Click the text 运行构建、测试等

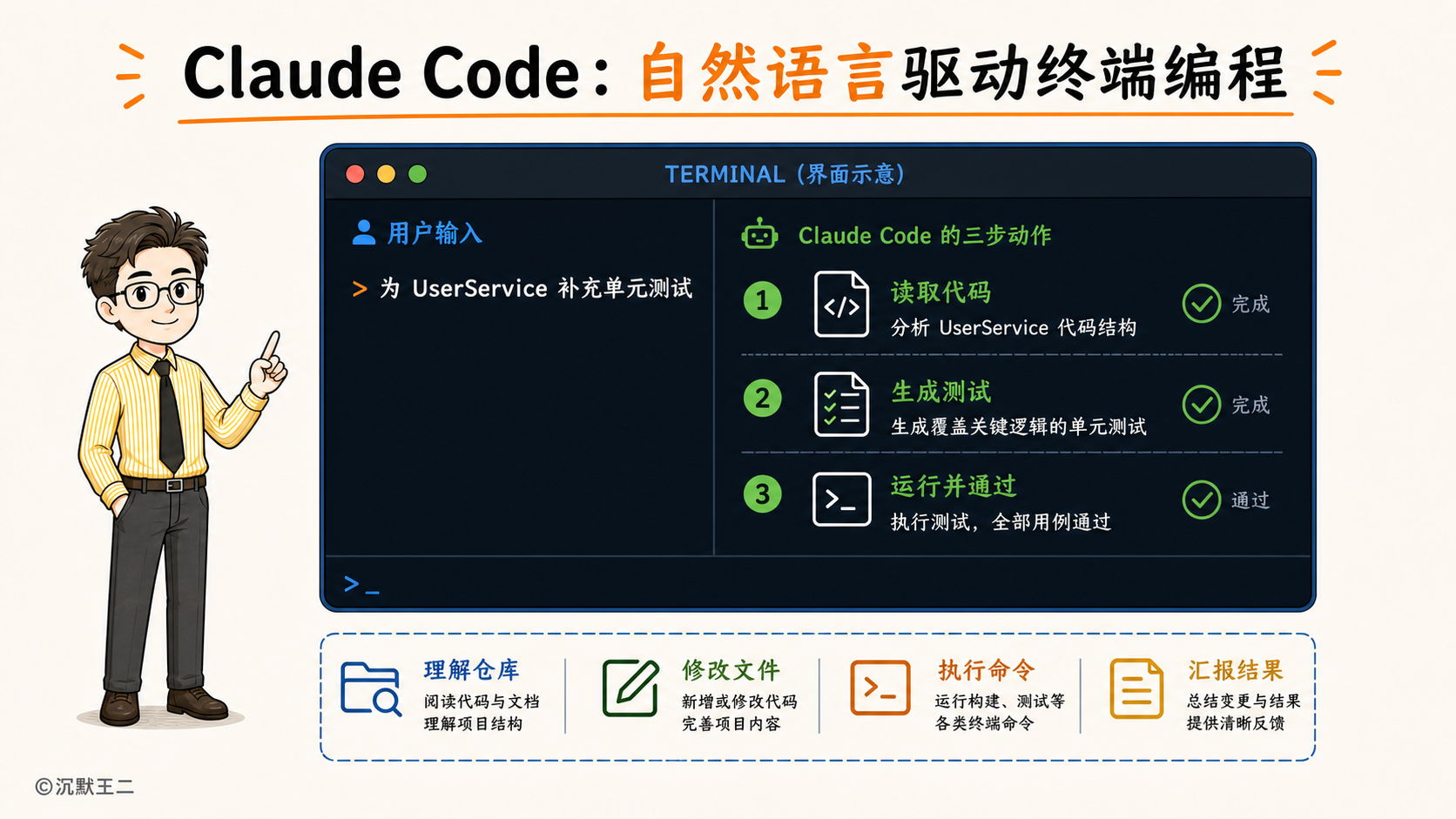coord(1000,702)
